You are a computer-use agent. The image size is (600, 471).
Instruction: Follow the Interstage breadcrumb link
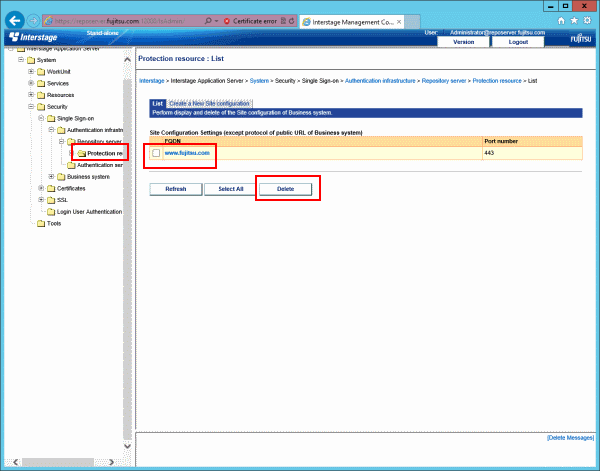(x=152, y=81)
